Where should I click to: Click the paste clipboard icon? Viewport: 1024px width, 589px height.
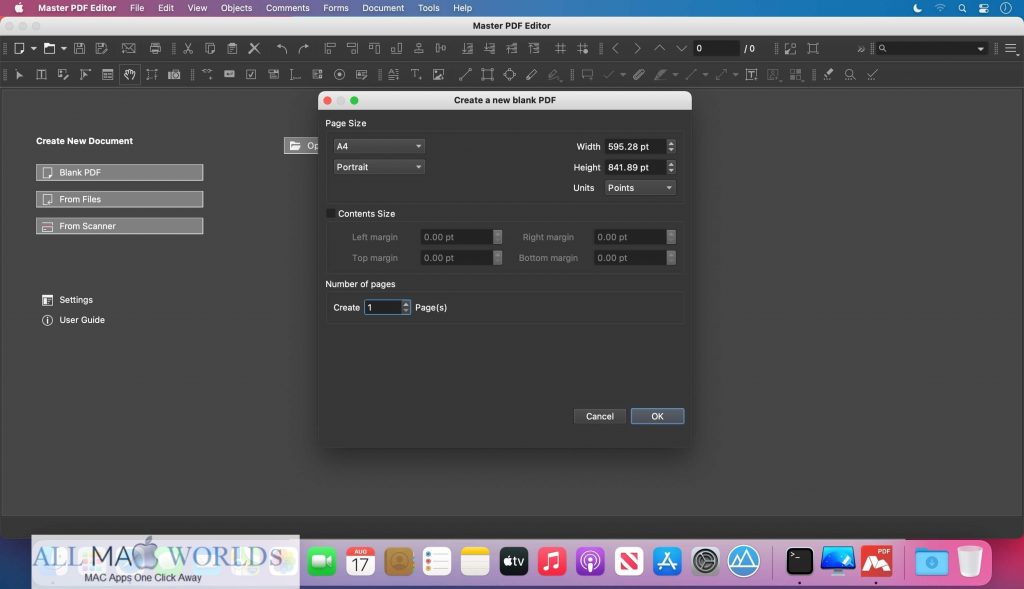pyautogui.click(x=232, y=48)
